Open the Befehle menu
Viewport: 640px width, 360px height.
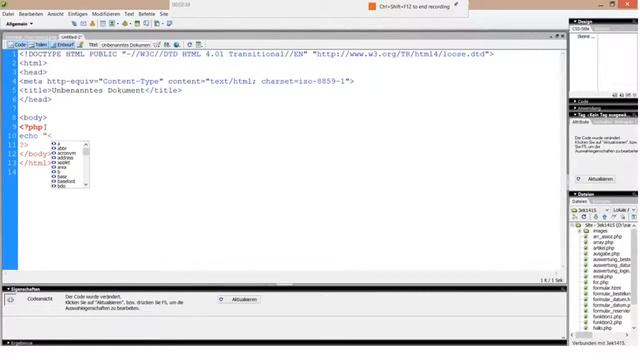(x=147, y=14)
